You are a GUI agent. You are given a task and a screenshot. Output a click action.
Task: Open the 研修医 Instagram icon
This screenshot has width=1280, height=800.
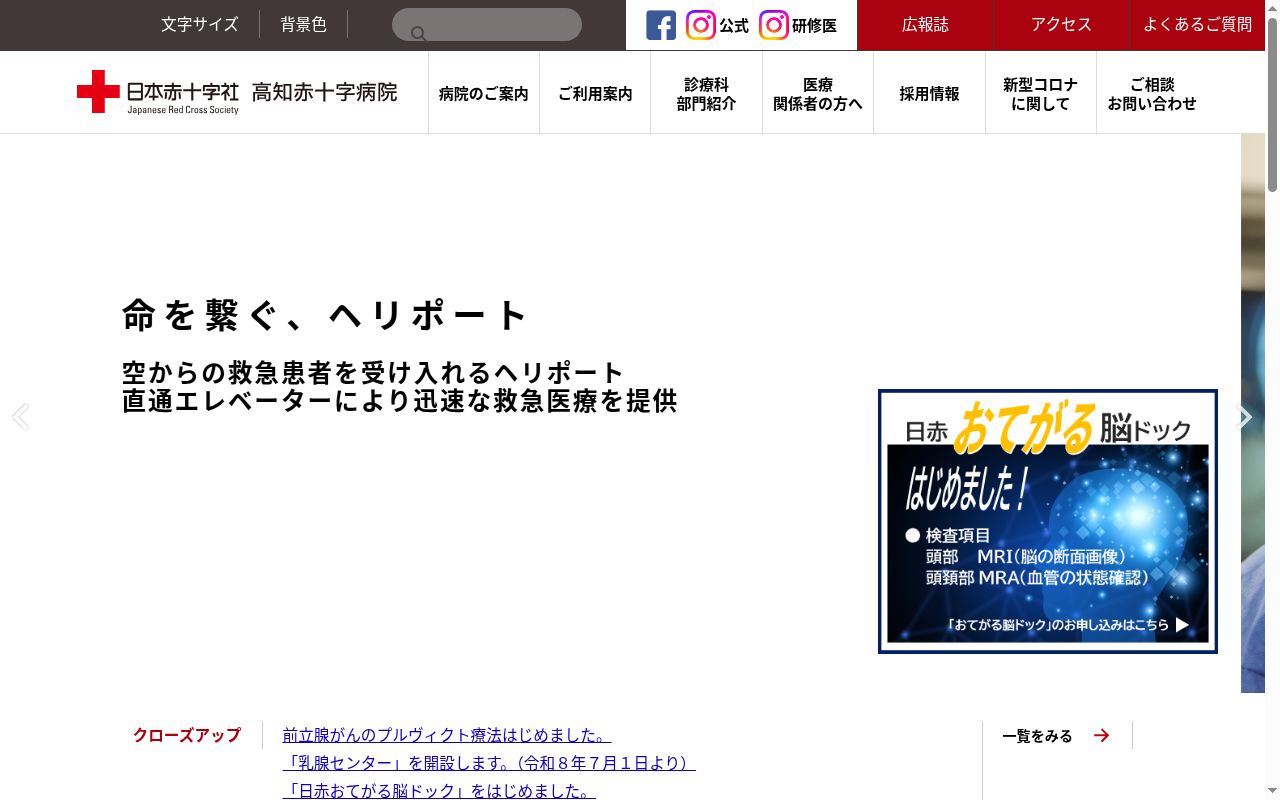pos(774,25)
